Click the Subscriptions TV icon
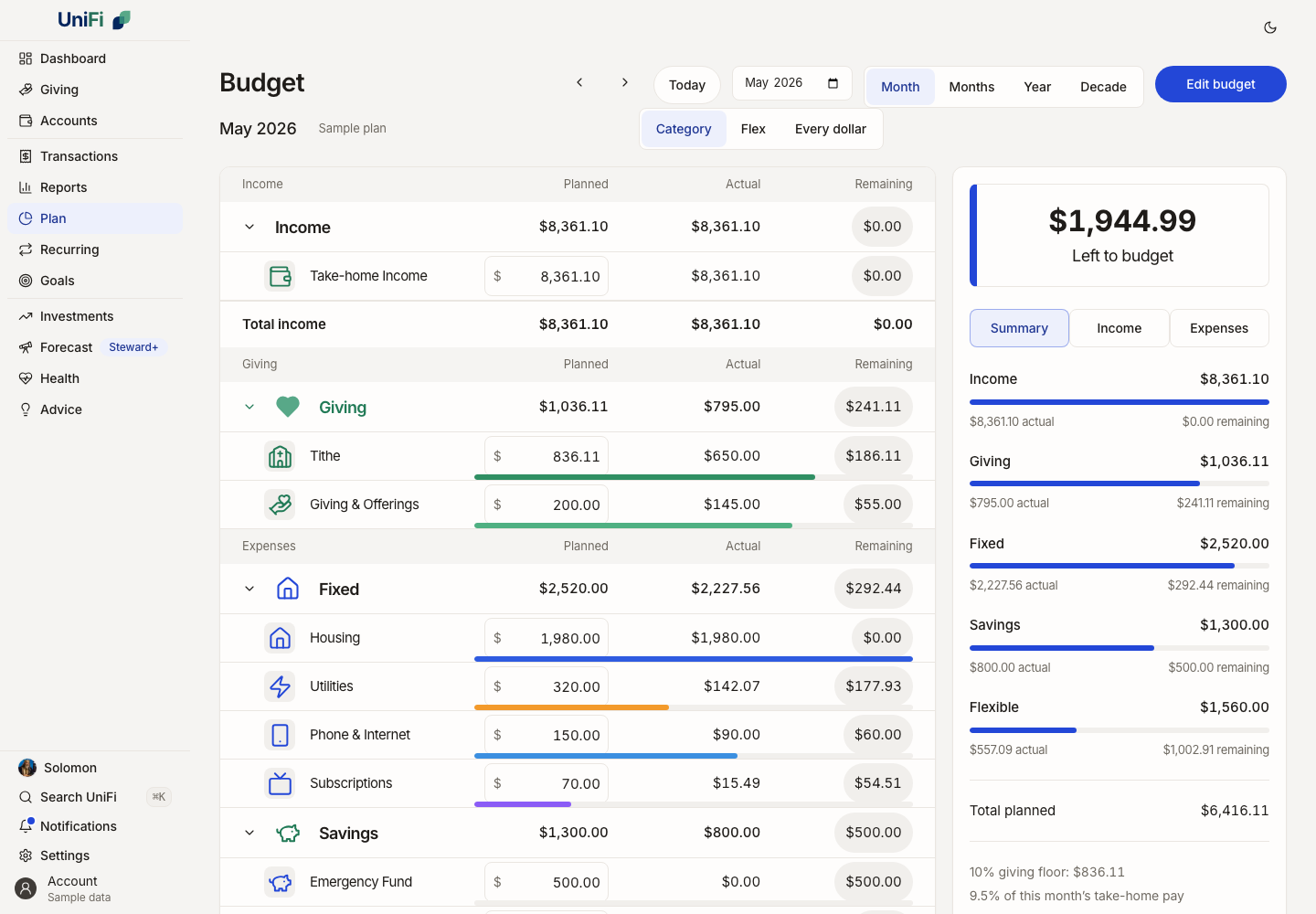The height and width of the screenshot is (914, 1316). coord(280,783)
